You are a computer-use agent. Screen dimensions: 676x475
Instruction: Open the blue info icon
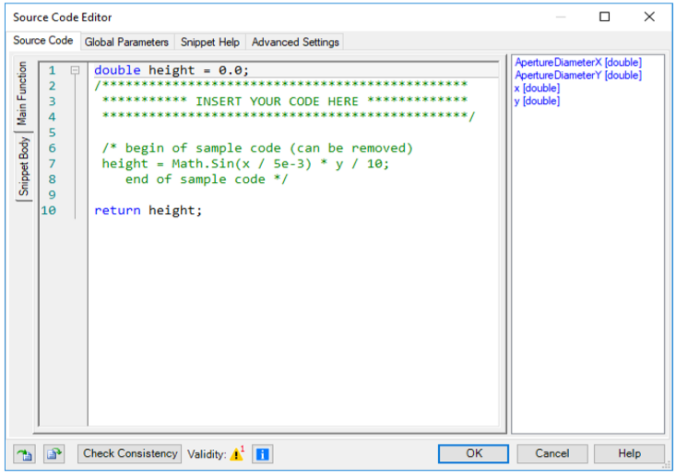(263, 454)
